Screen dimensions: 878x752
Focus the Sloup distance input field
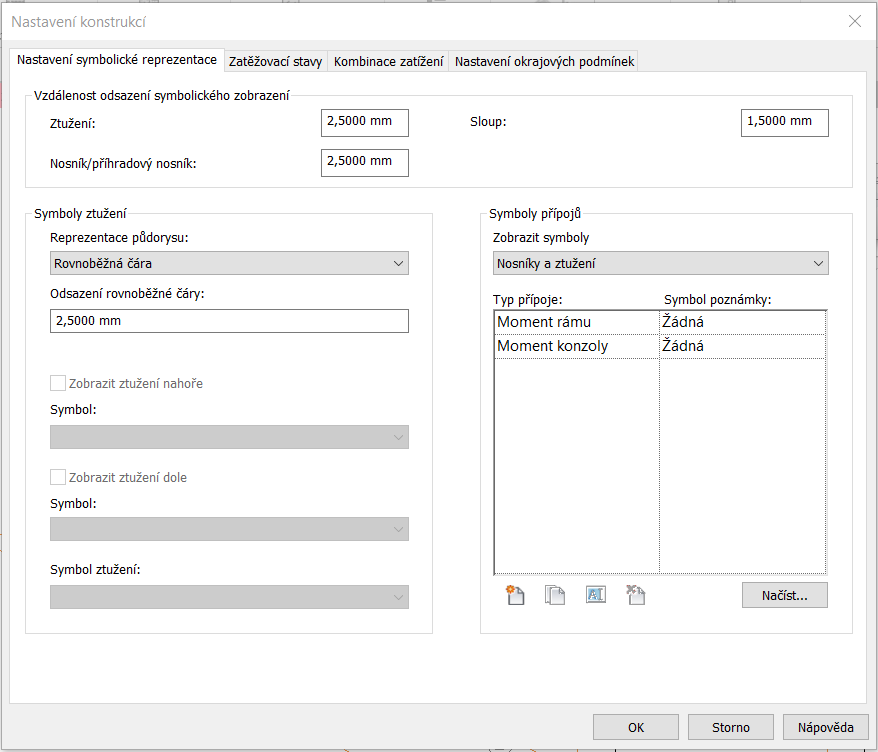pyautogui.click(x=784, y=123)
